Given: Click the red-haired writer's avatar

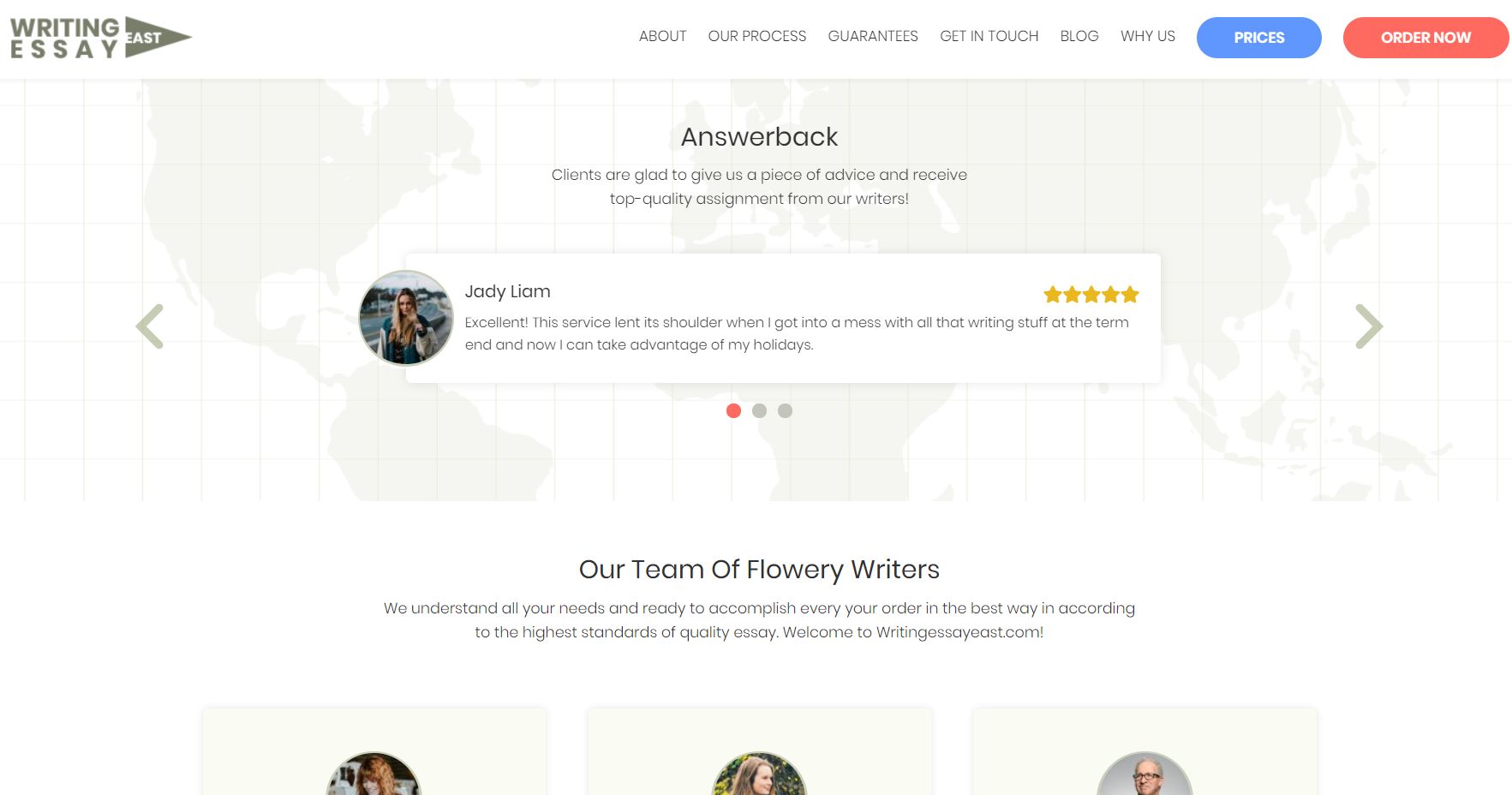Looking at the screenshot, I should pos(374,774).
